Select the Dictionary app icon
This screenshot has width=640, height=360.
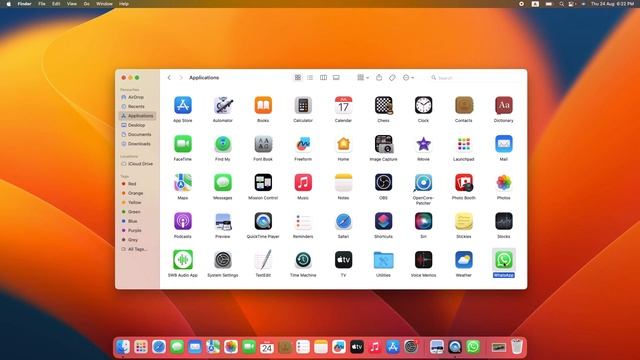[x=504, y=105]
